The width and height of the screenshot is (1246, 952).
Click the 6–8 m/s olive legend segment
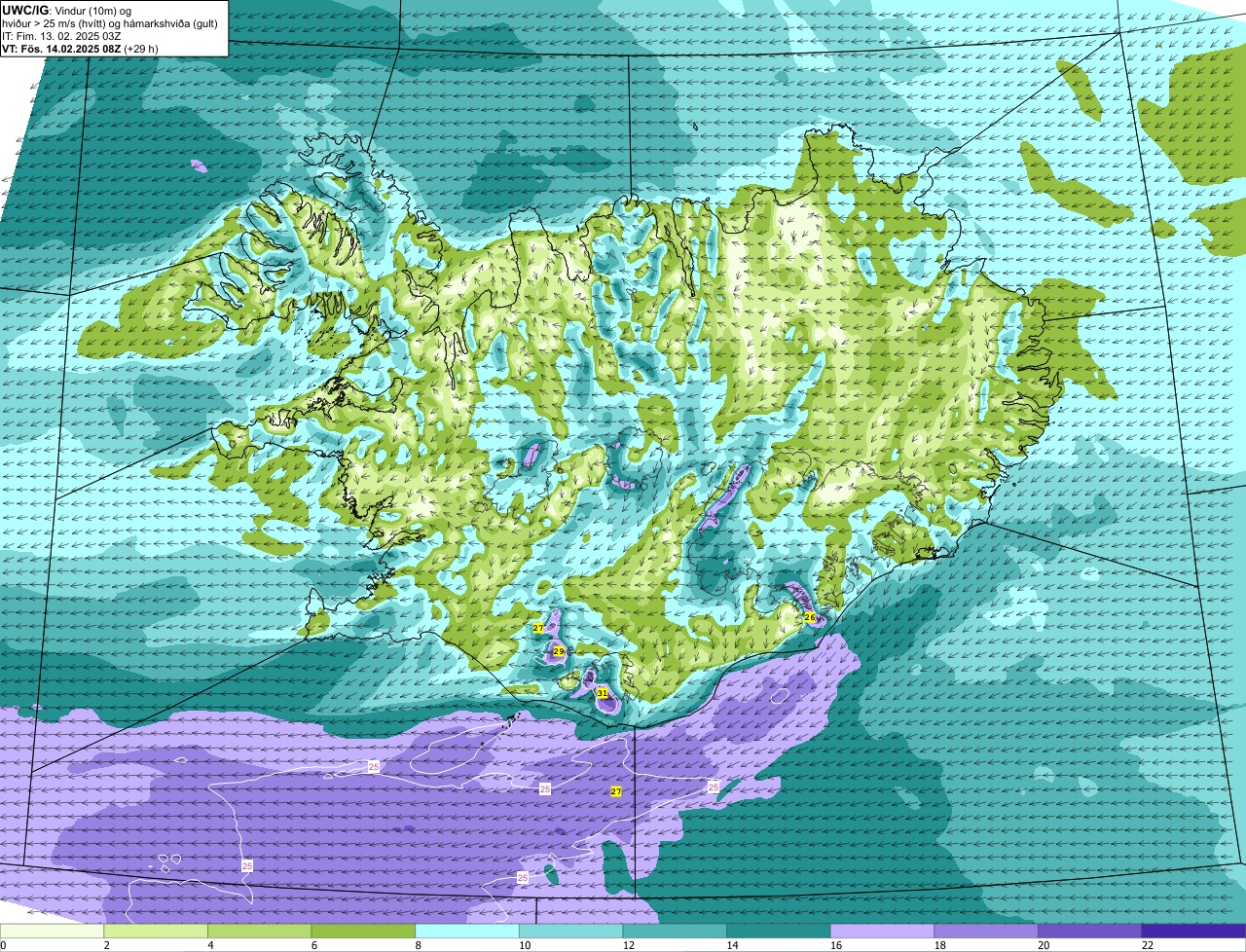pyautogui.click(x=363, y=931)
